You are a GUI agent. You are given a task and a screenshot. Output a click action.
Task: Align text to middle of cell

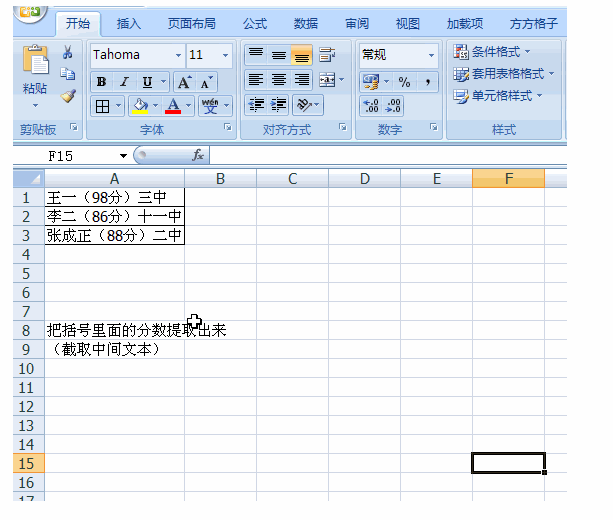279,55
